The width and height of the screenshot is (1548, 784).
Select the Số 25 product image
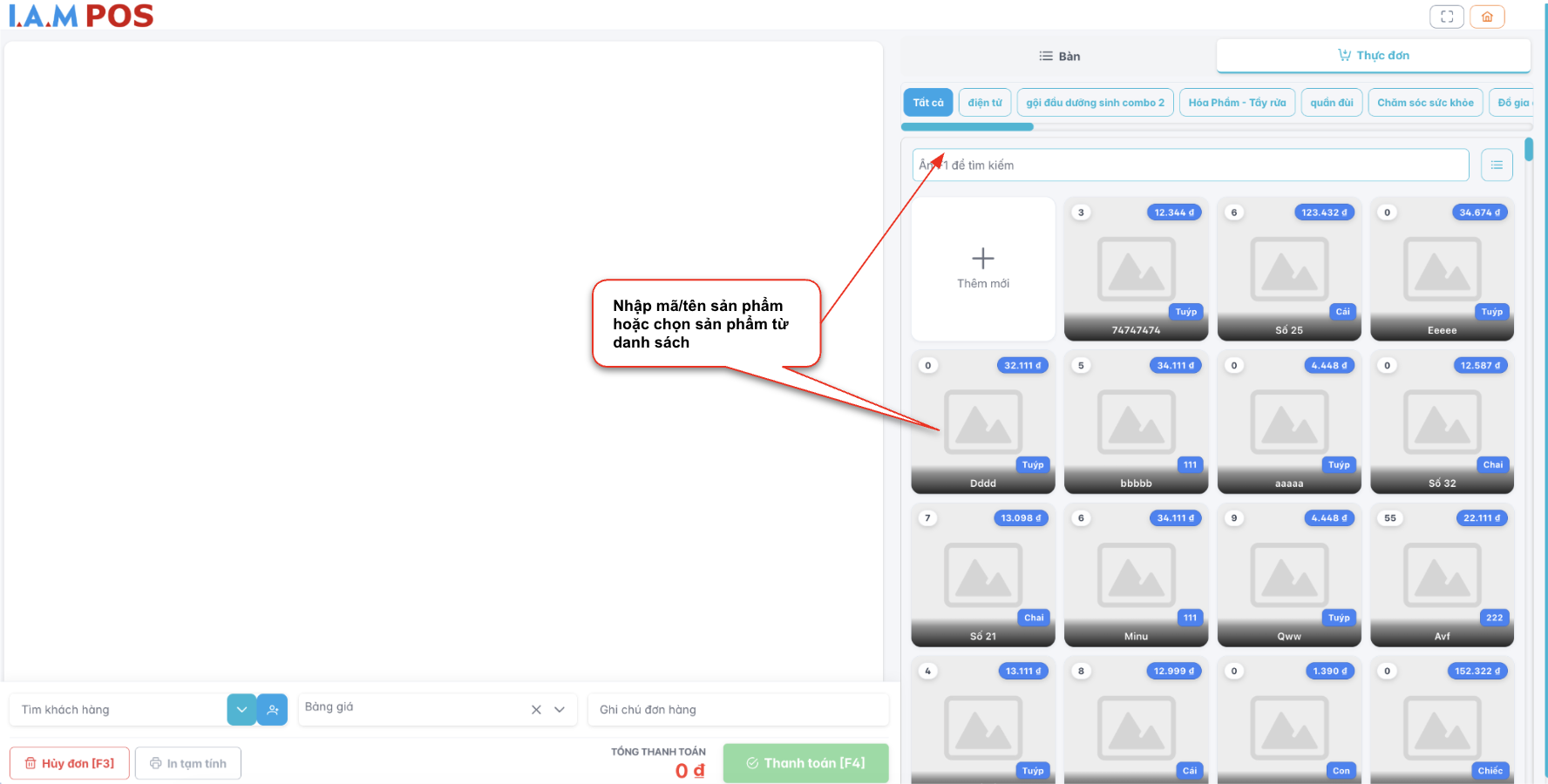pos(1288,270)
